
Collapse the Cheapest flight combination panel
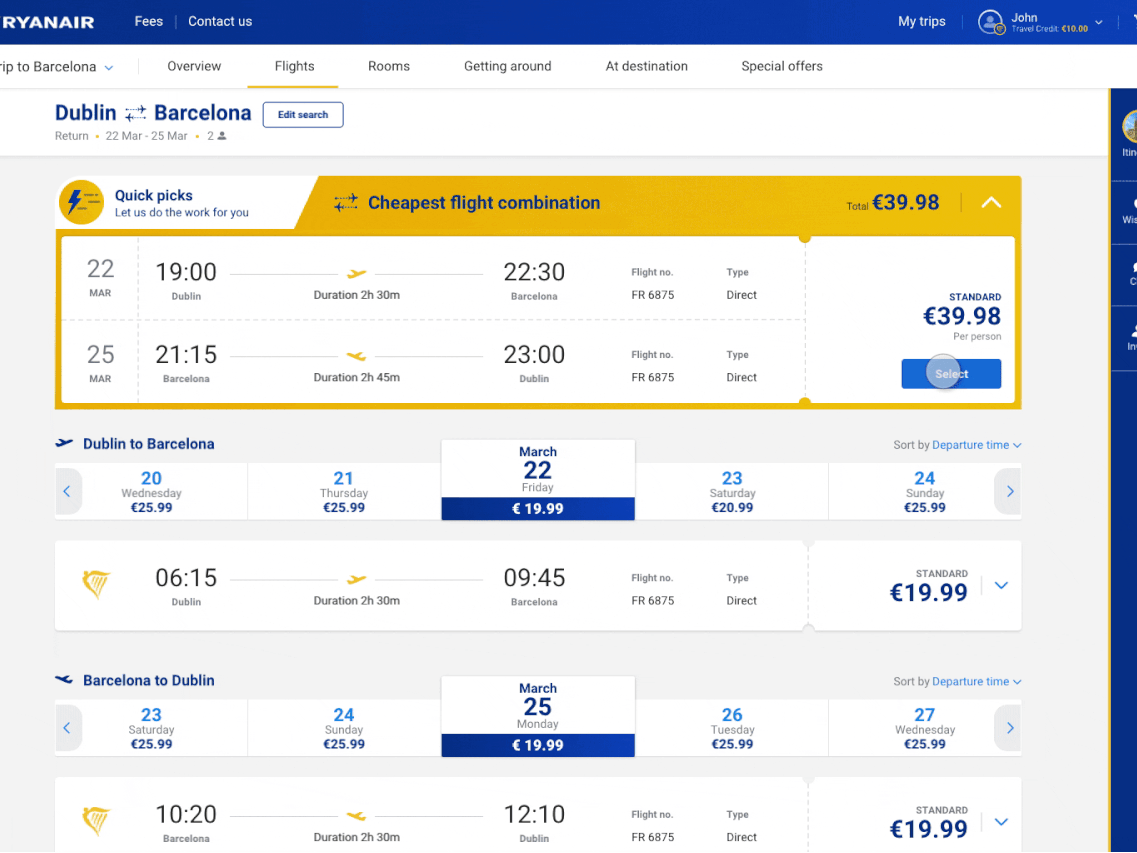coord(990,203)
